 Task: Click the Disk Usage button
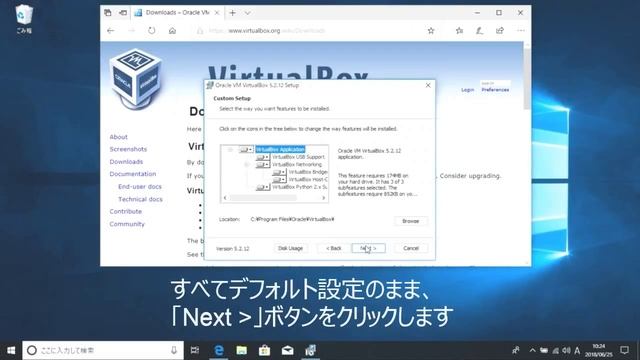290,249
